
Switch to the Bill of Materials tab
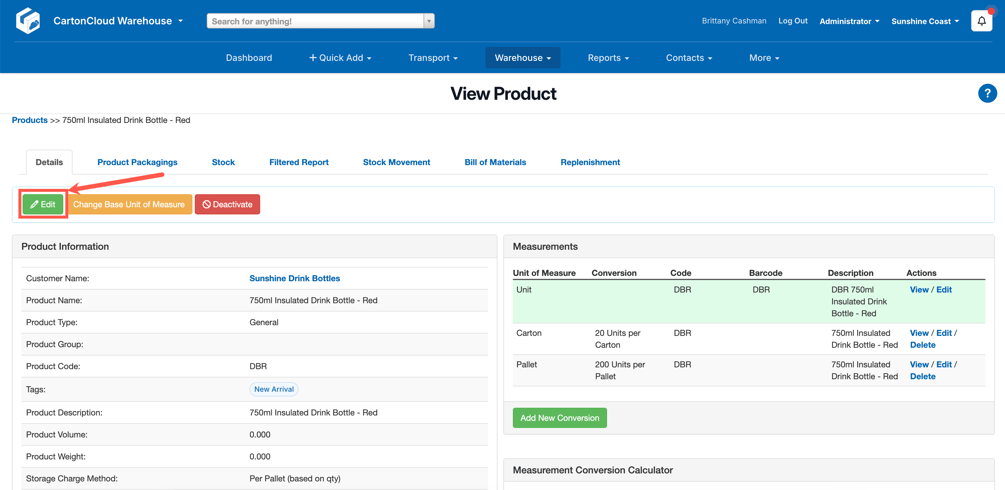[x=495, y=162]
